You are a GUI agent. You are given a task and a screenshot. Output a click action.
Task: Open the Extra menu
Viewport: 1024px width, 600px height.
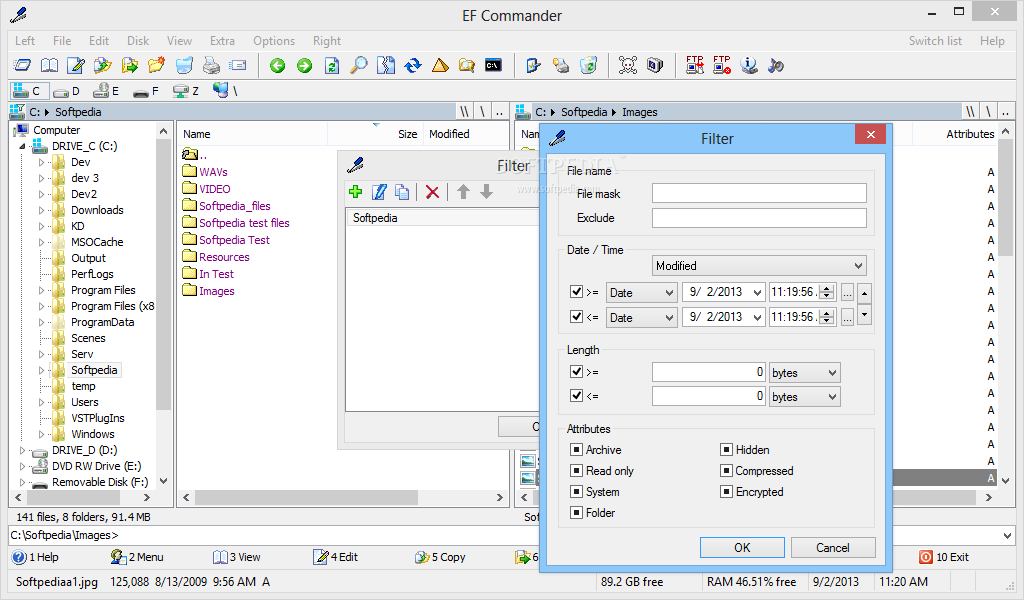coord(222,40)
